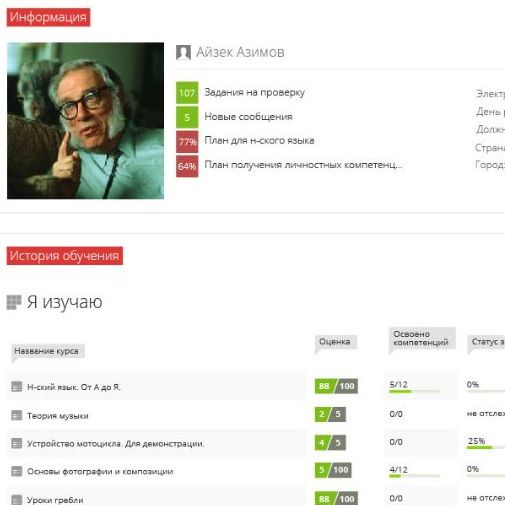Click the grid icon next to Я изучаю
Screen dimensions: 505x505
tap(14, 302)
